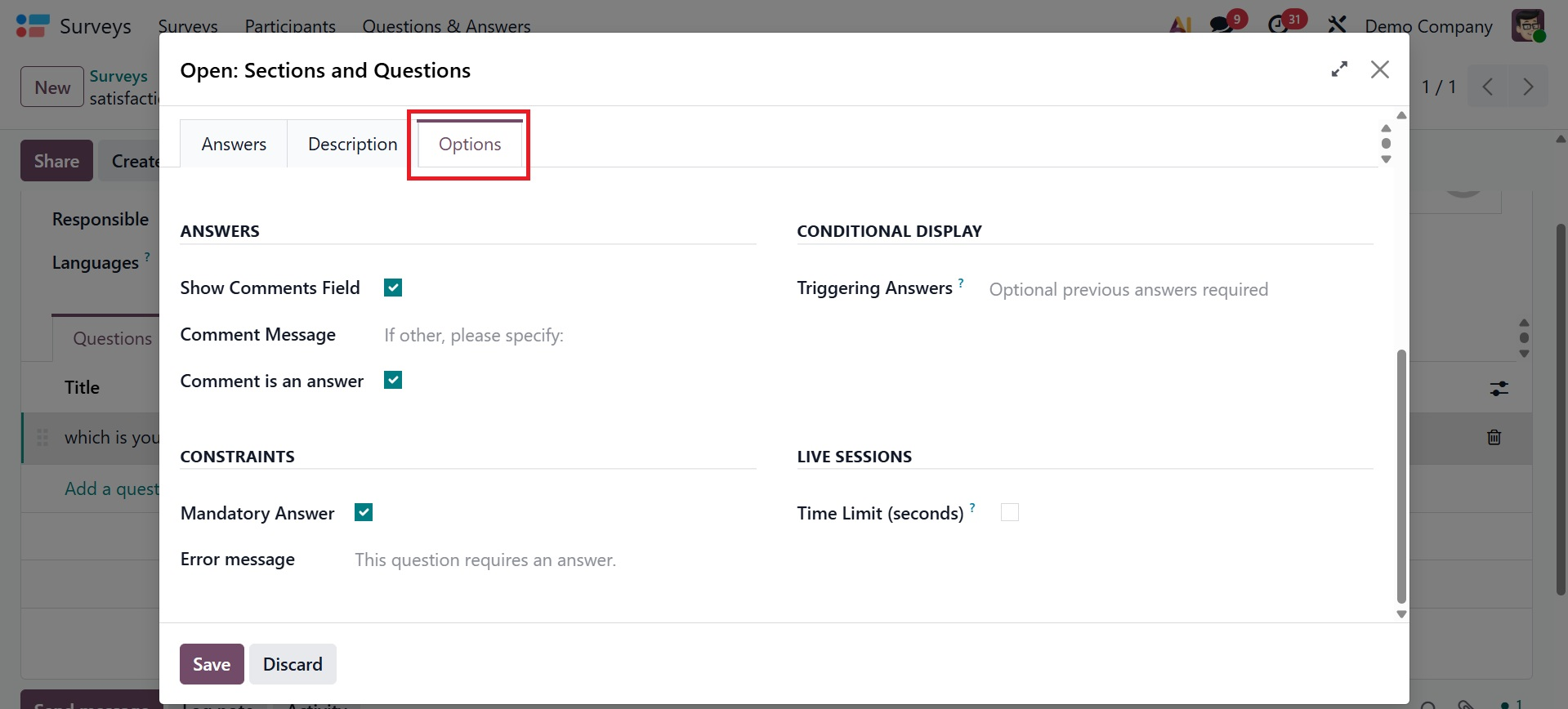Click the Save button

(212, 664)
